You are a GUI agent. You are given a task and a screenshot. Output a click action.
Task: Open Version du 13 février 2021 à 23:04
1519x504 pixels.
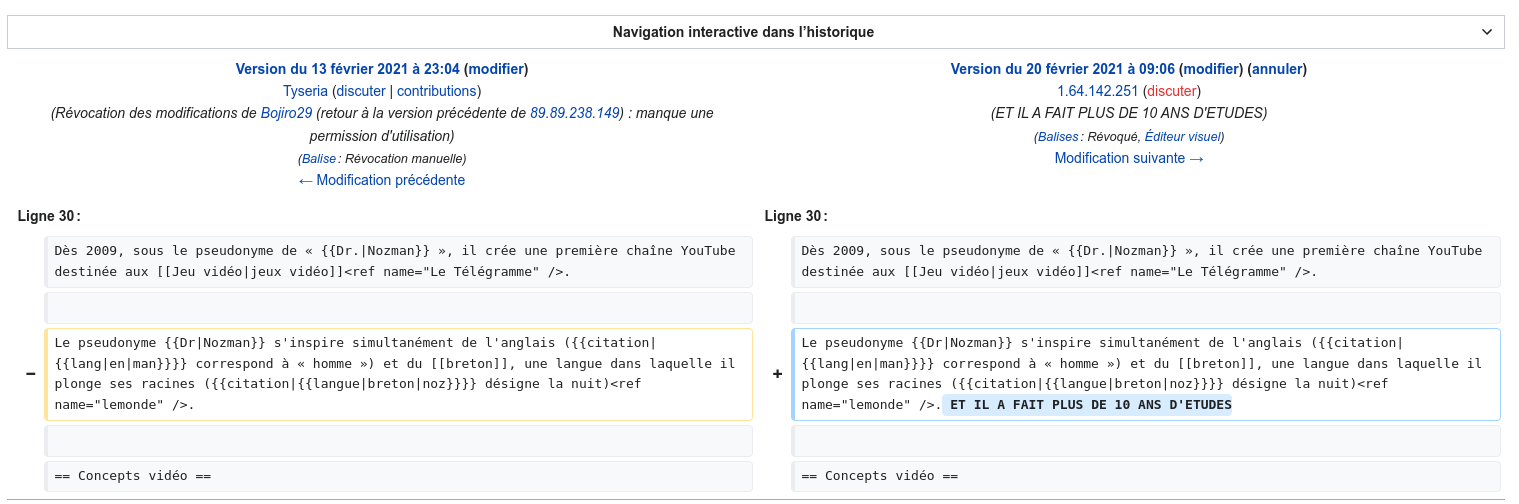tap(347, 69)
